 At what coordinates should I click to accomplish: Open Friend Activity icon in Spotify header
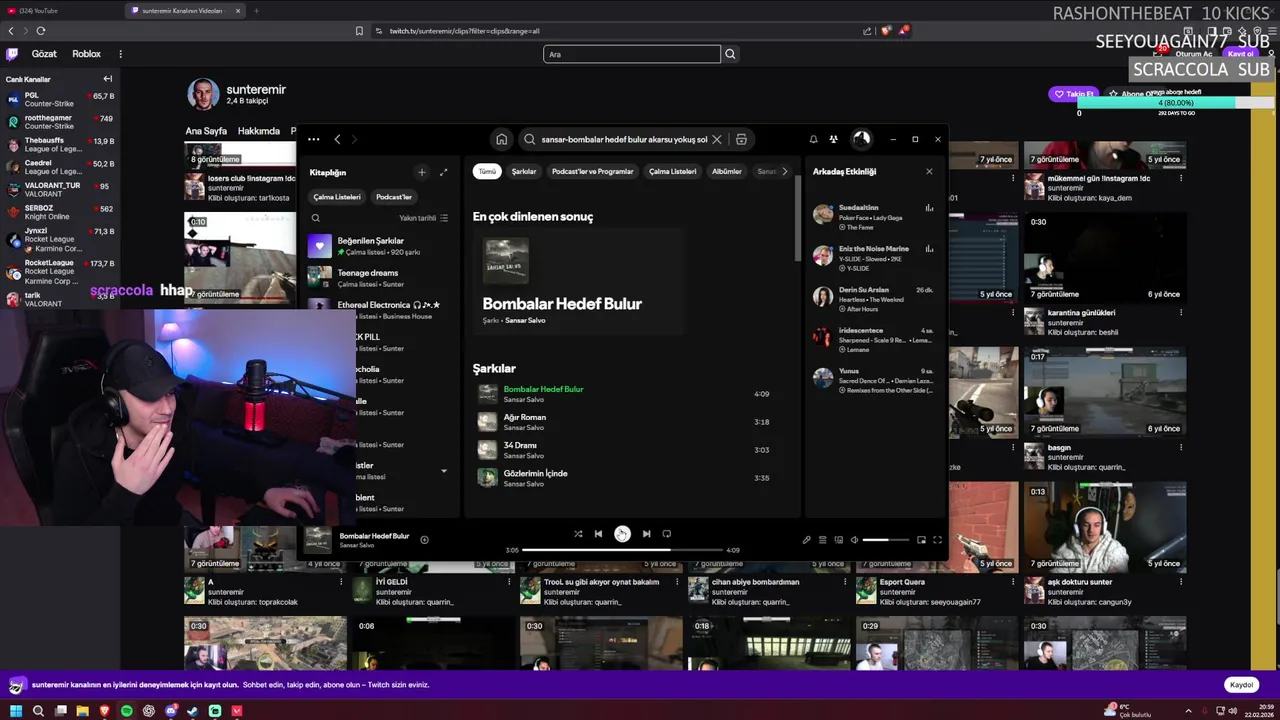click(x=833, y=140)
